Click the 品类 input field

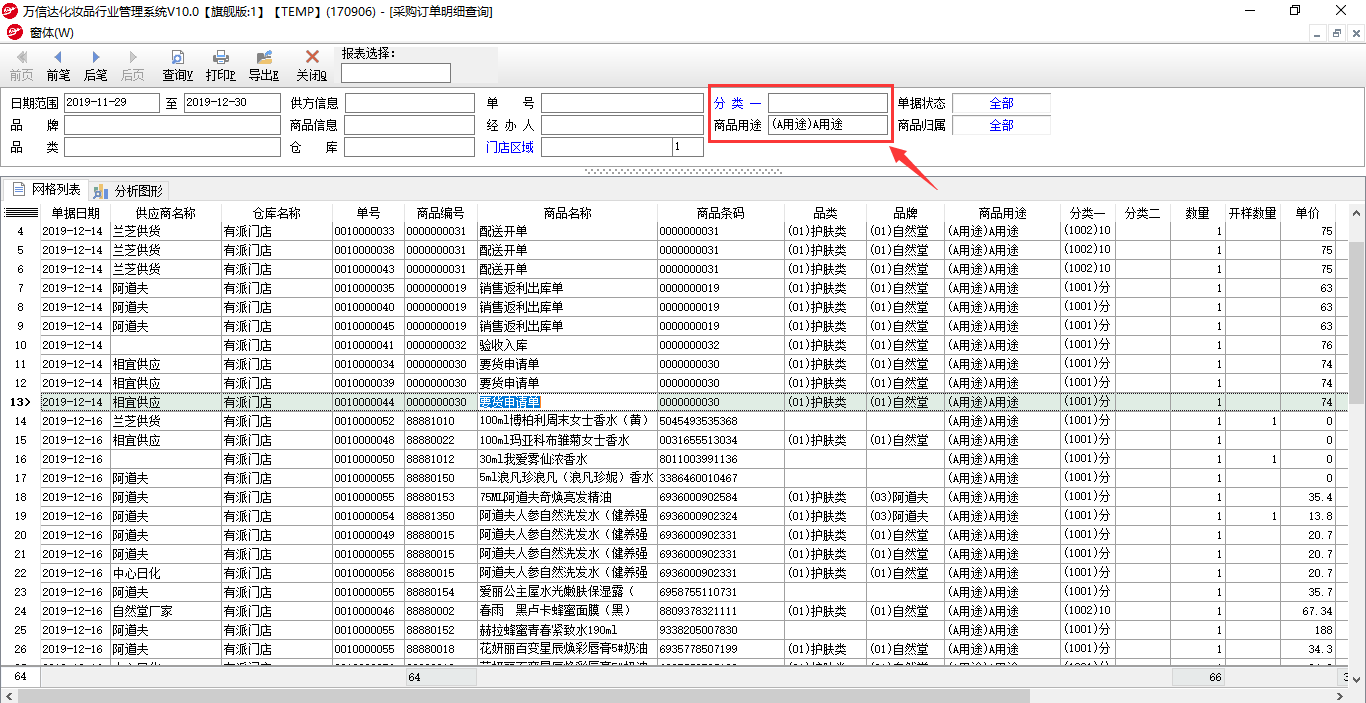click(x=172, y=147)
